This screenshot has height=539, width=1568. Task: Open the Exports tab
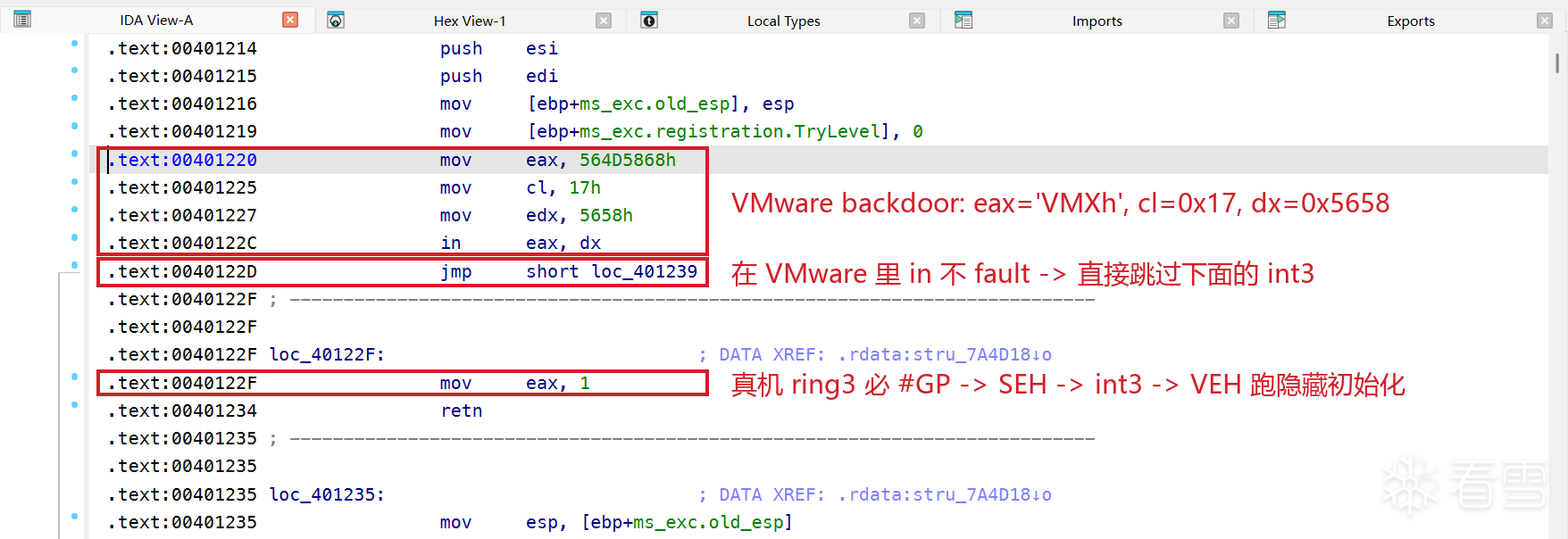[1411, 21]
